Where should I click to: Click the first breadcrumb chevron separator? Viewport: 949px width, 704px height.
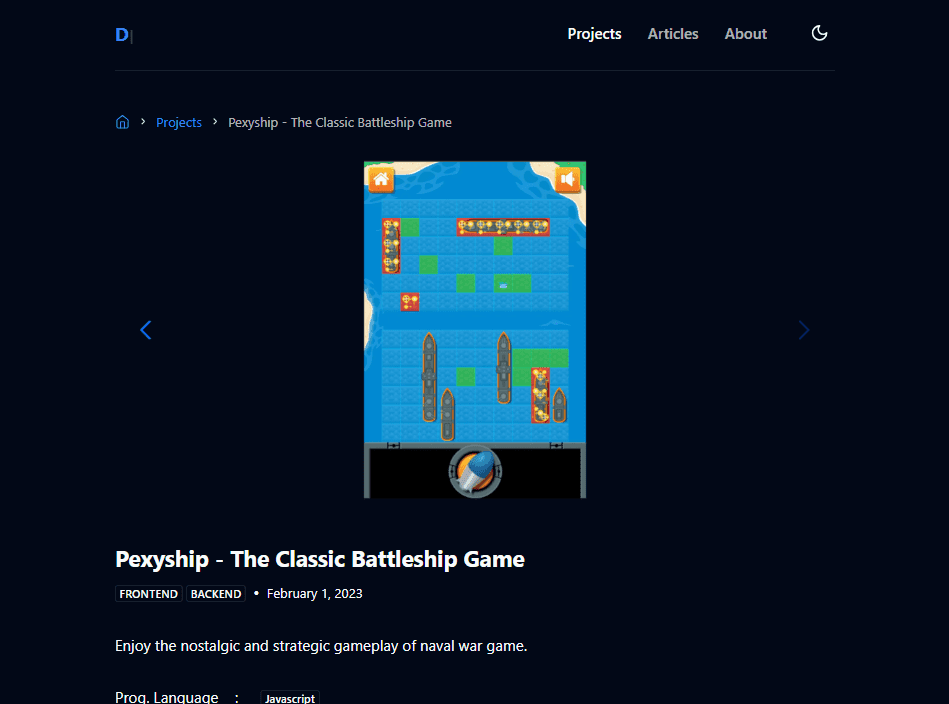143,122
